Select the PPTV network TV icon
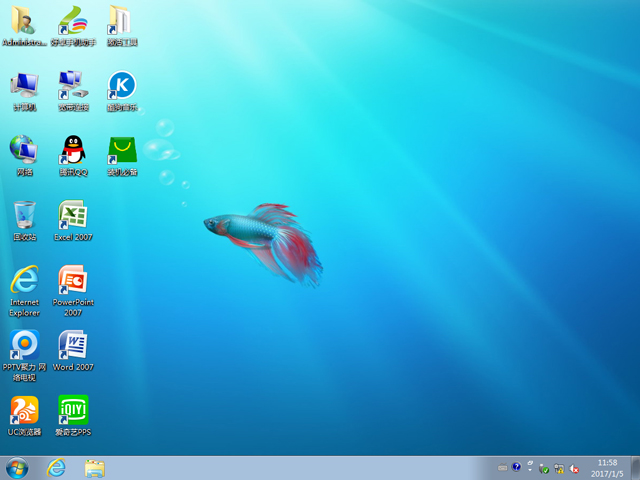This screenshot has height=480, width=640. click(x=24, y=346)
